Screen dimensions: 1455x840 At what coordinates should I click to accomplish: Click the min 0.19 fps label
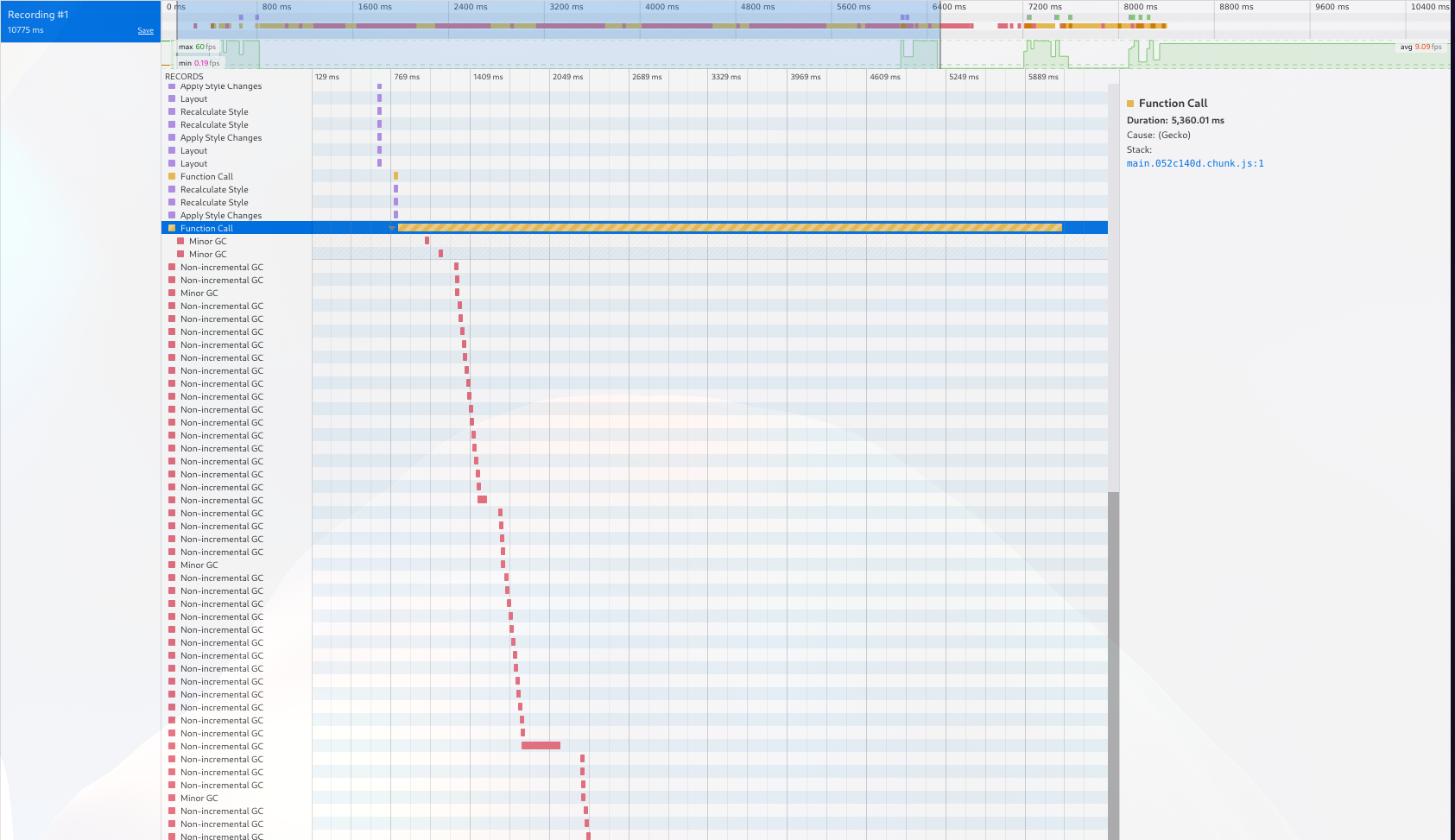199,63
